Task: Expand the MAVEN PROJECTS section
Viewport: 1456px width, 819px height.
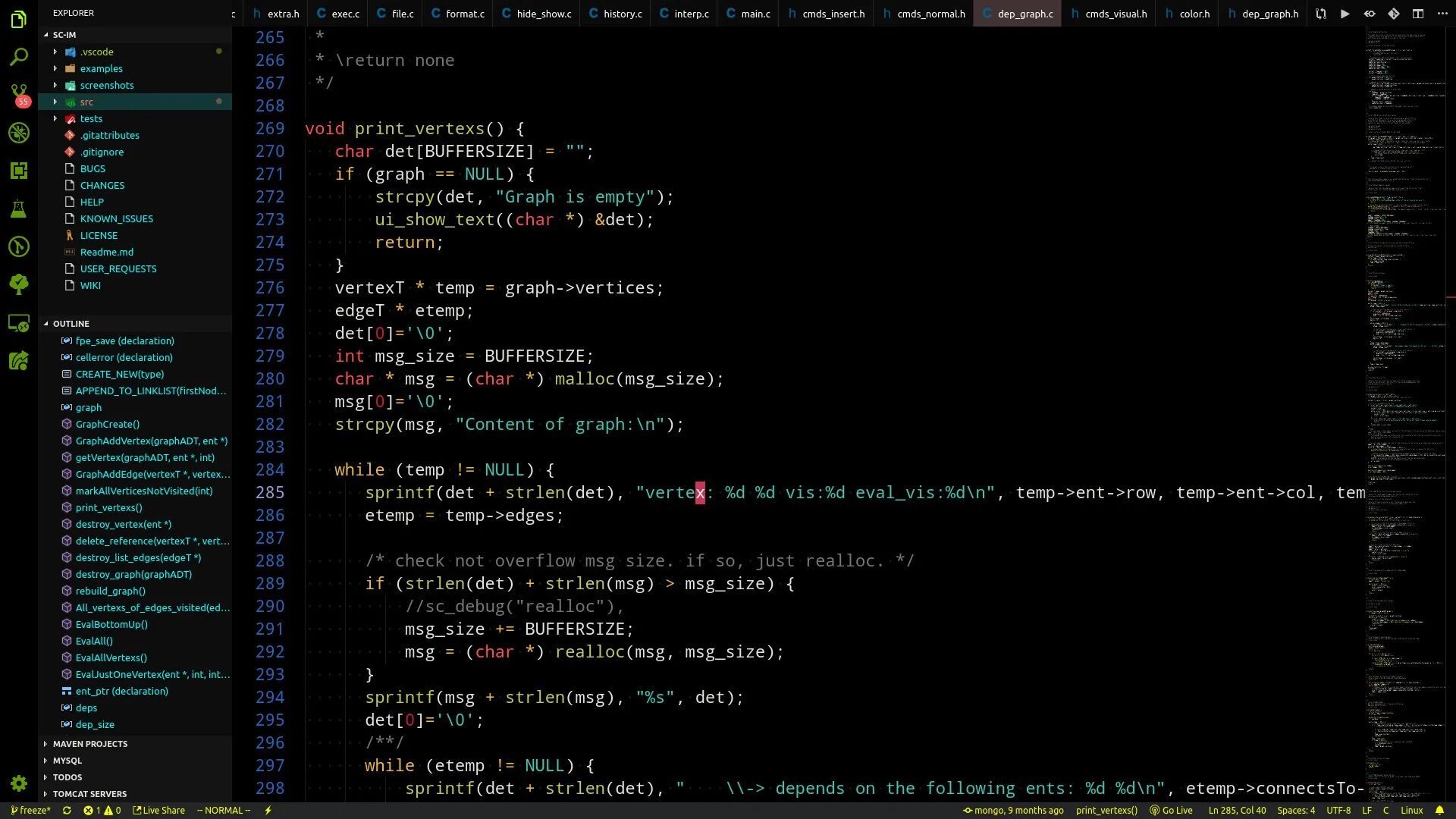Action: pos(89,743)
